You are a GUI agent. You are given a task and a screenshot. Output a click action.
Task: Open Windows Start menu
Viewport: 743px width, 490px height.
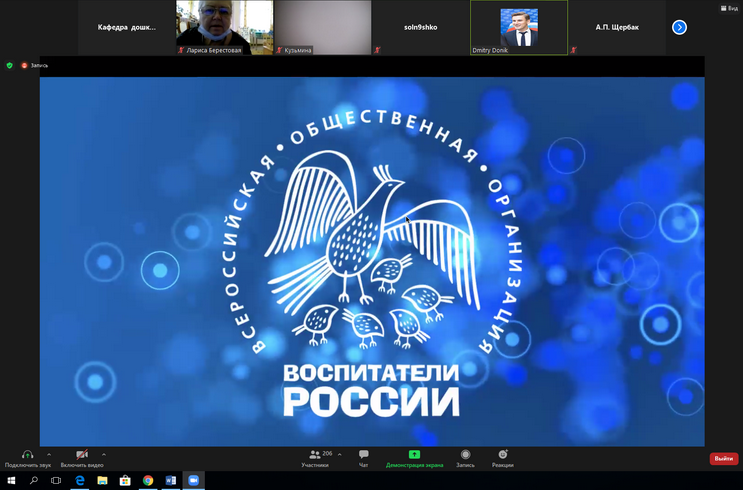click(x=11, y=481)
